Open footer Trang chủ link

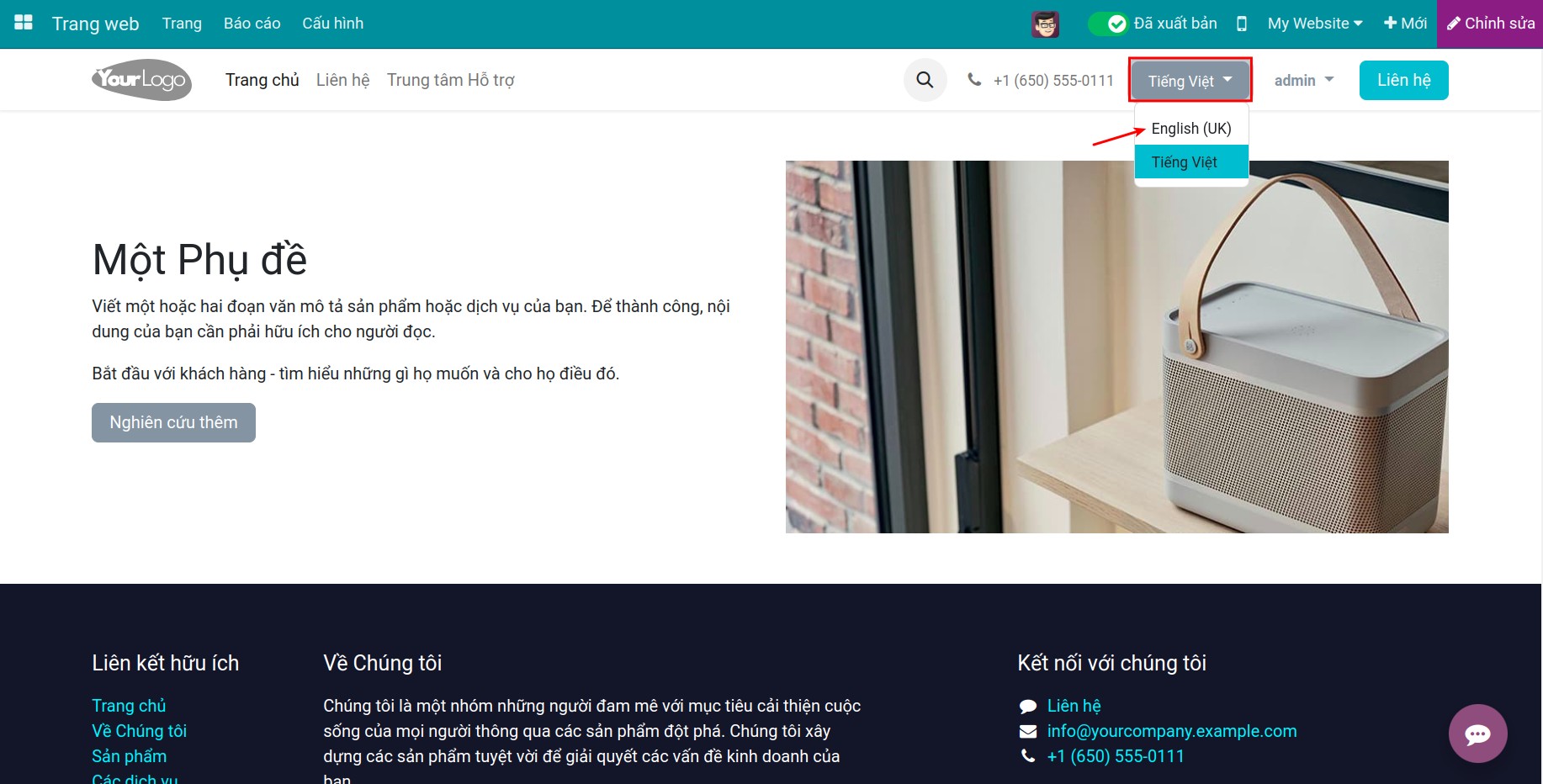pos(129,706)
